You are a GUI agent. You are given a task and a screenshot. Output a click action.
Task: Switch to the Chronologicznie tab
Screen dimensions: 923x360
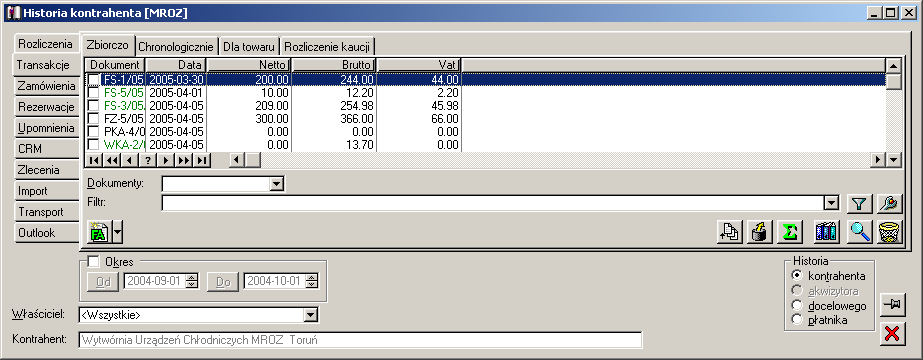click(x=177, y=46)
